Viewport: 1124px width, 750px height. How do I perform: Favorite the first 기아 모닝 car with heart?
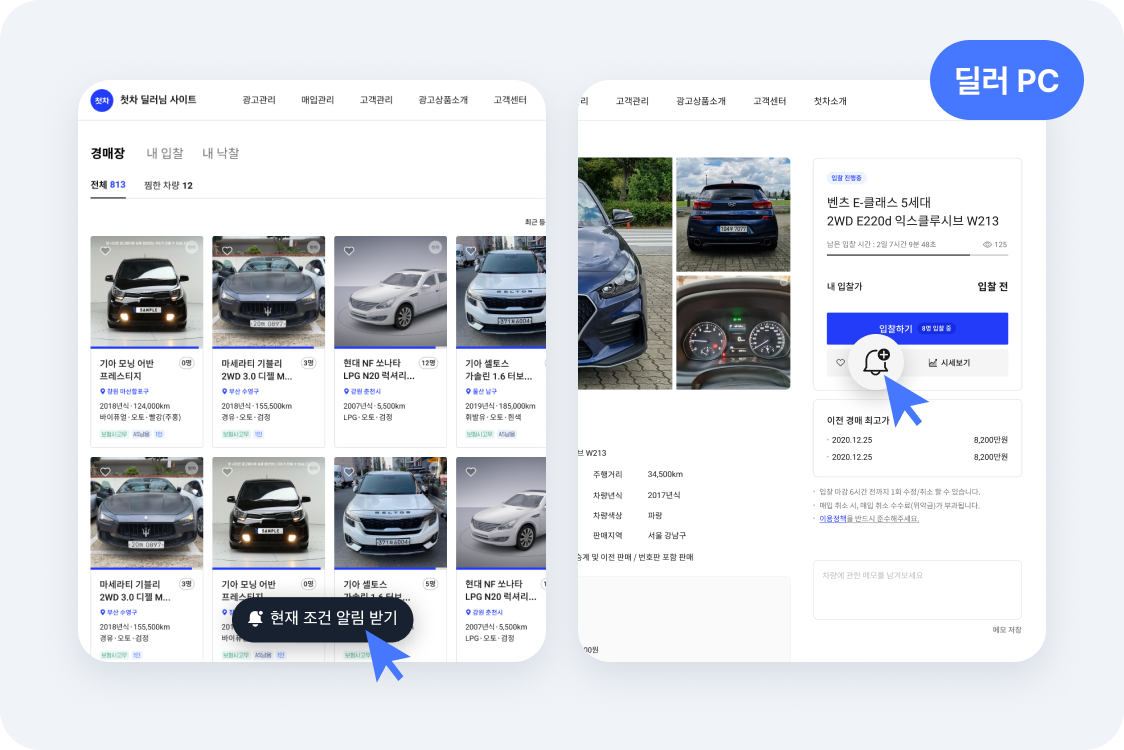104,251
